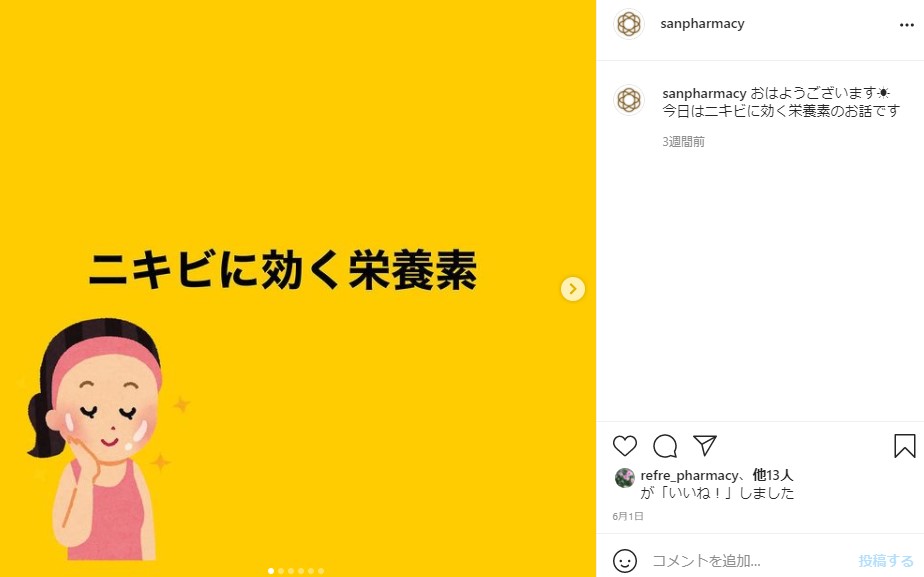
Task: Open refre_pharmacy profile link
Action: [689, 475]
